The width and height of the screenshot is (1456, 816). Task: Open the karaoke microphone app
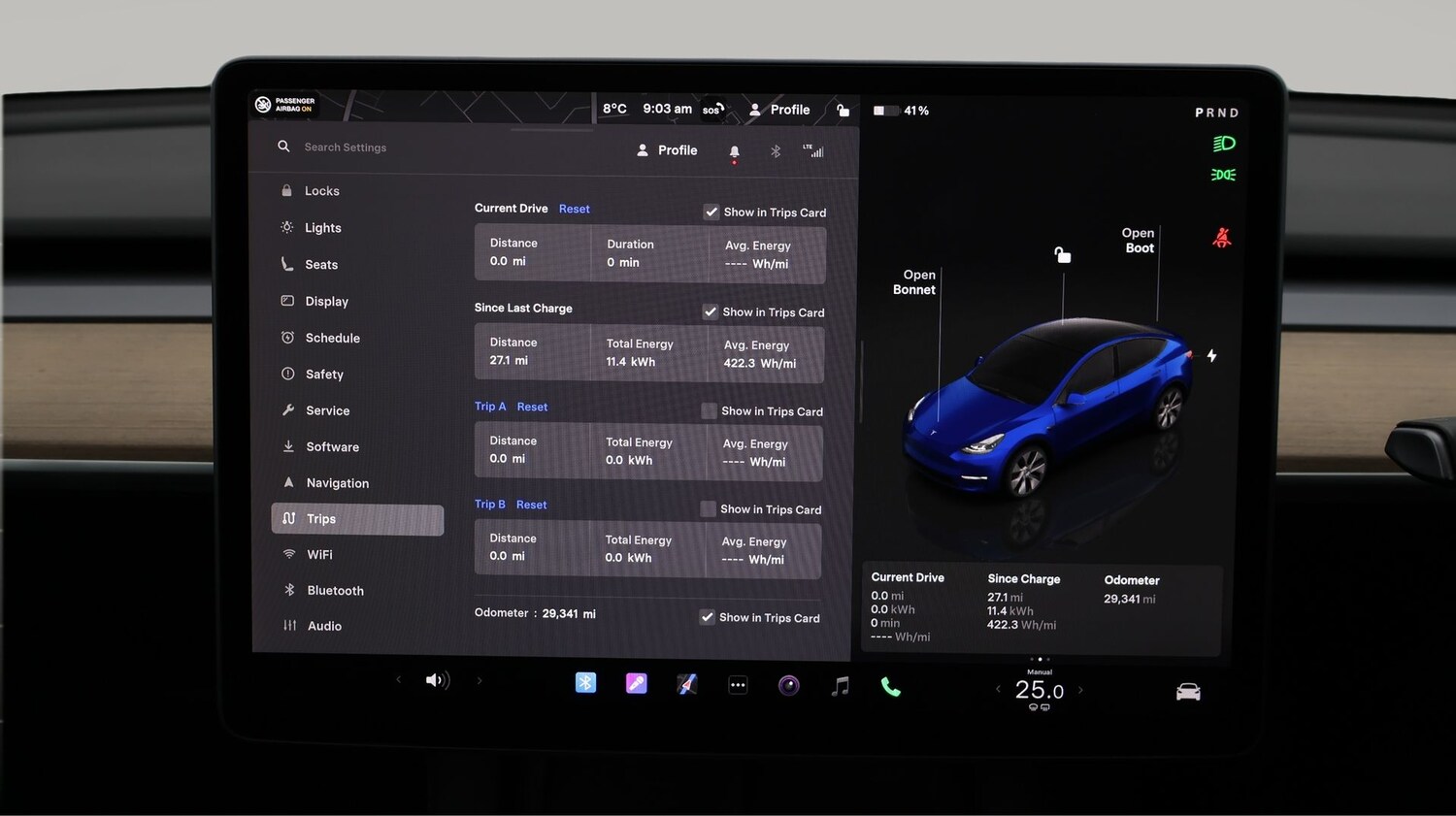point(636,684)
